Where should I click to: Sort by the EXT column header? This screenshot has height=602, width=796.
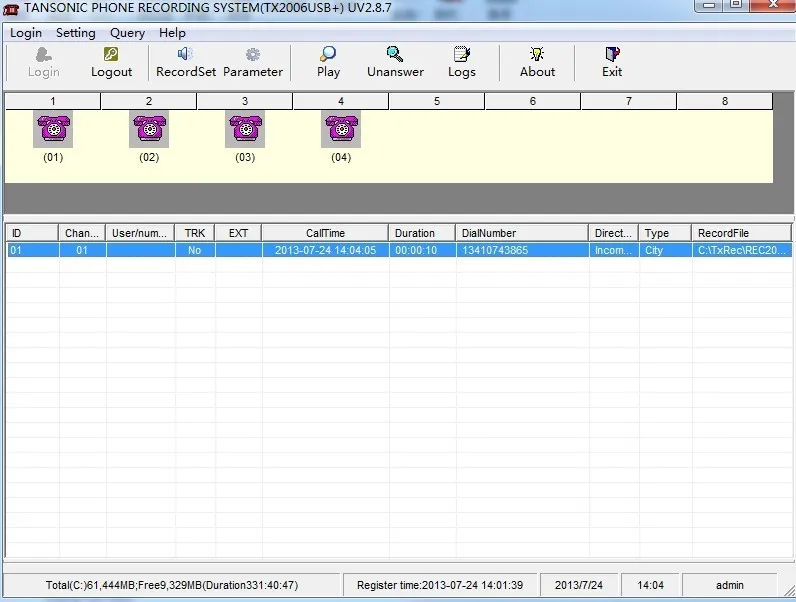(238, 233)
